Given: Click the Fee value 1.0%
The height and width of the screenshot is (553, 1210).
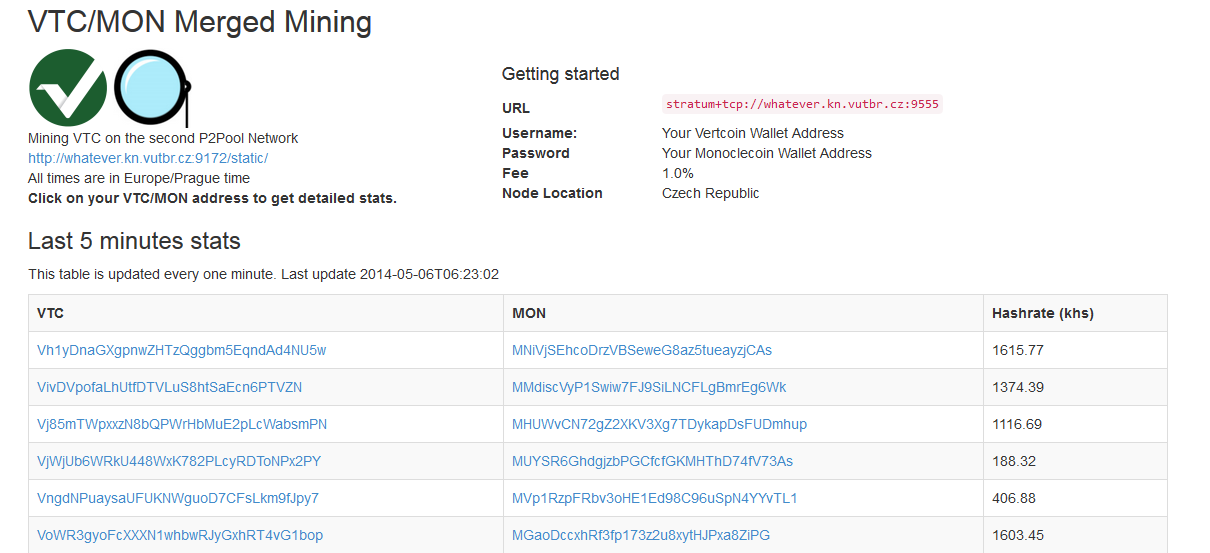Looking at the screenshot, I should [x=678, y=173].
